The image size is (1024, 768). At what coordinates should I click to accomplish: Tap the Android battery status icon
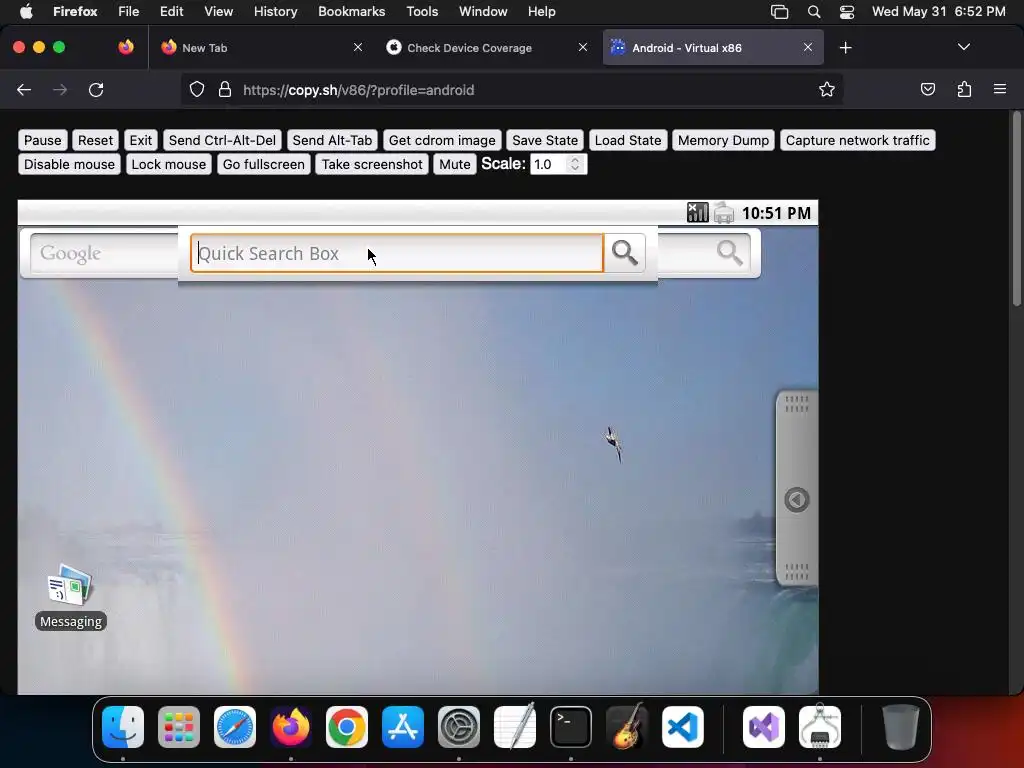(x=724, y=213)
